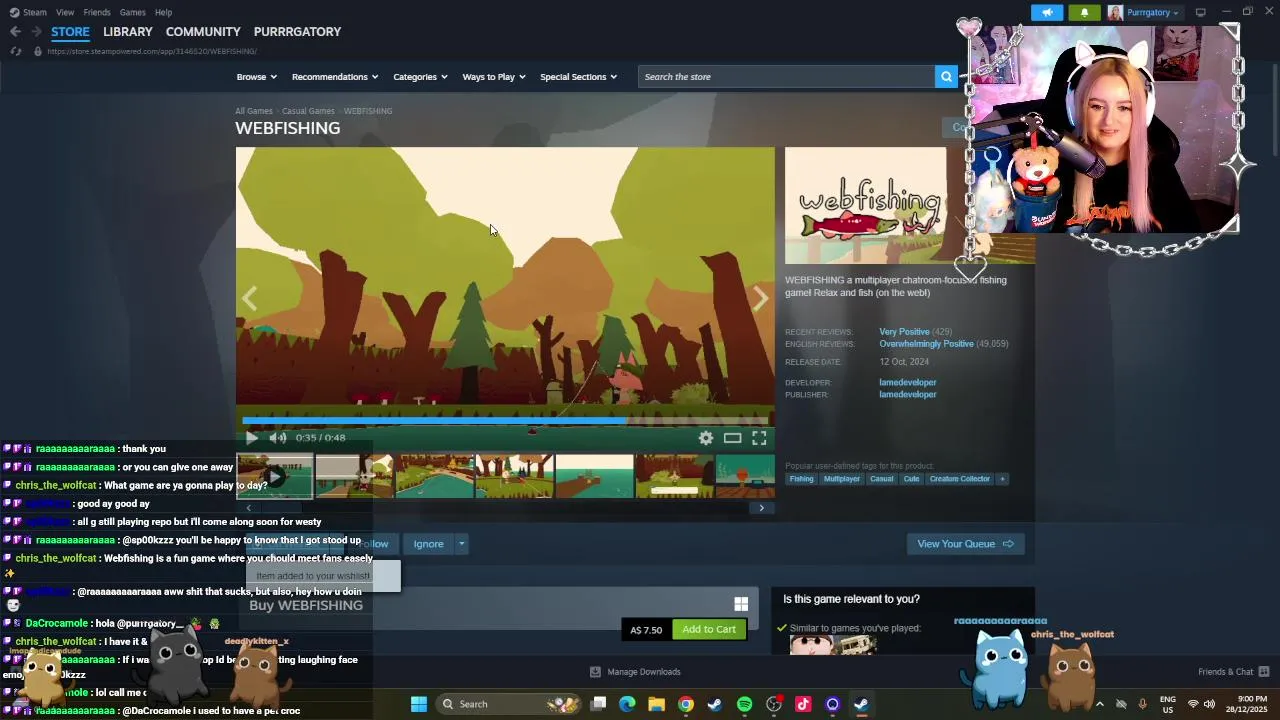
Task: Expand the Recommendations dropdown
Action: (335, 77)
